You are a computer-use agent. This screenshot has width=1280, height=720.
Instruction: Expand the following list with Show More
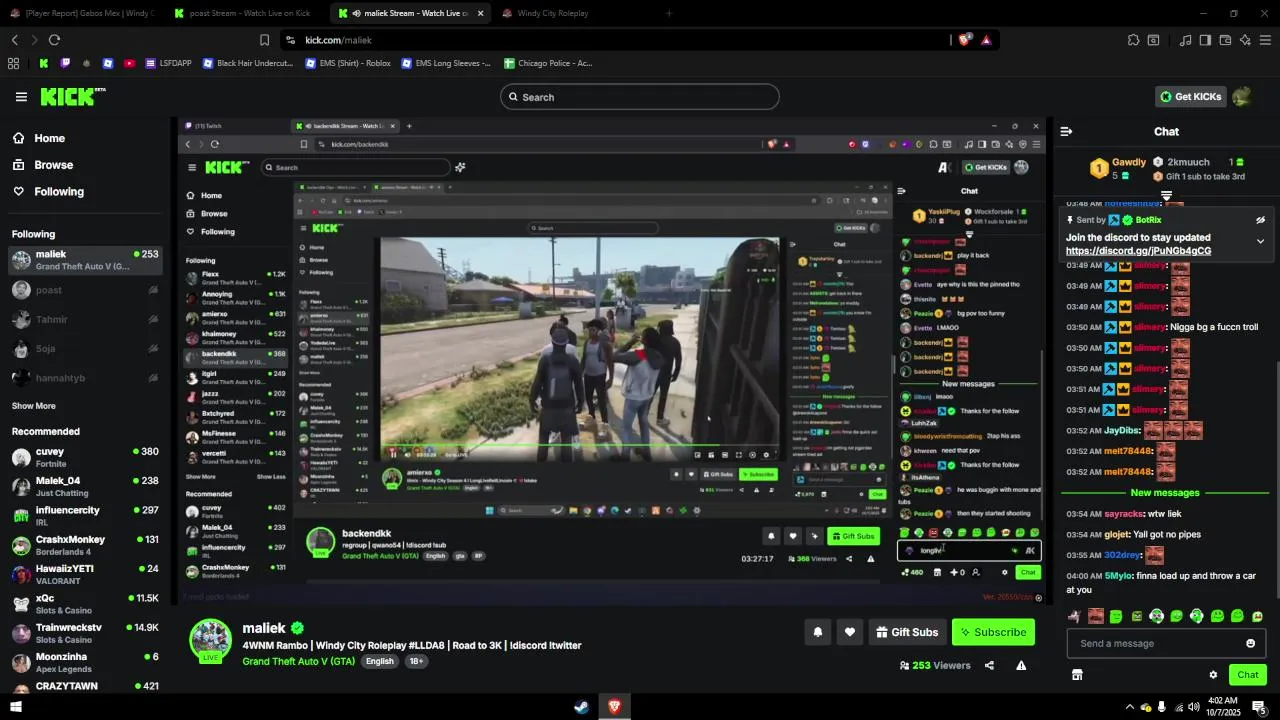click(34, 406)
